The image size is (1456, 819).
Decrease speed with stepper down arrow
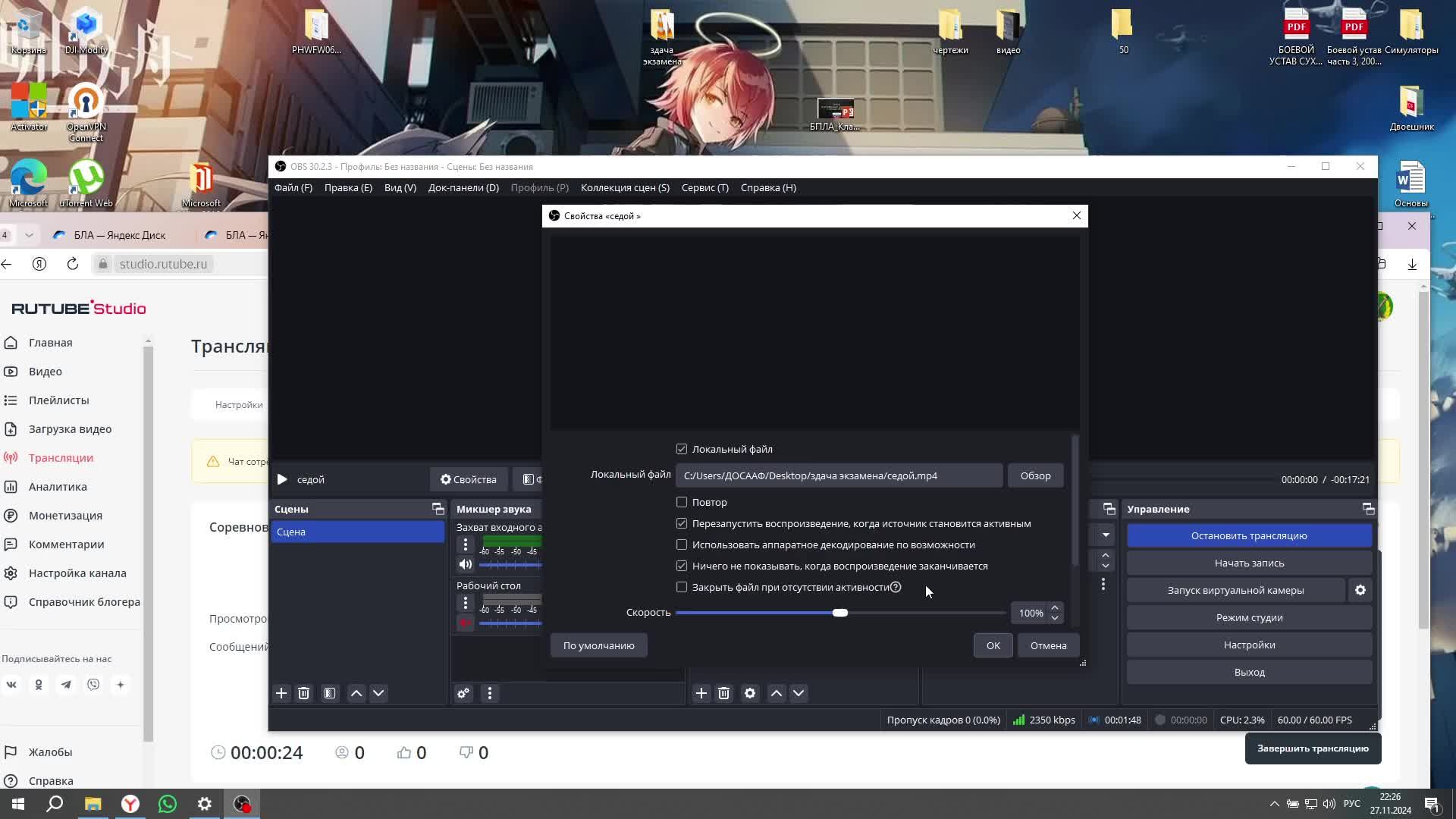[x=1055, y=618]
